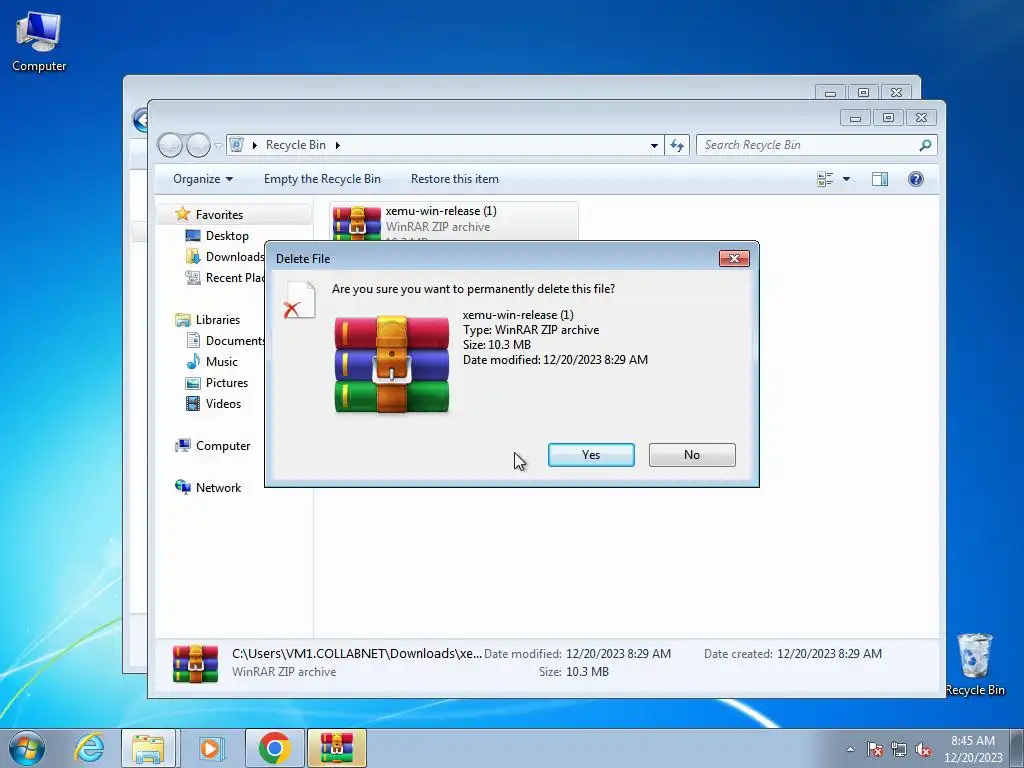Image resolution: width=1024 pixels, height=768 pixels.
Task: Click the Recycle Bin breadcrumb
Action: click(296, 145)
